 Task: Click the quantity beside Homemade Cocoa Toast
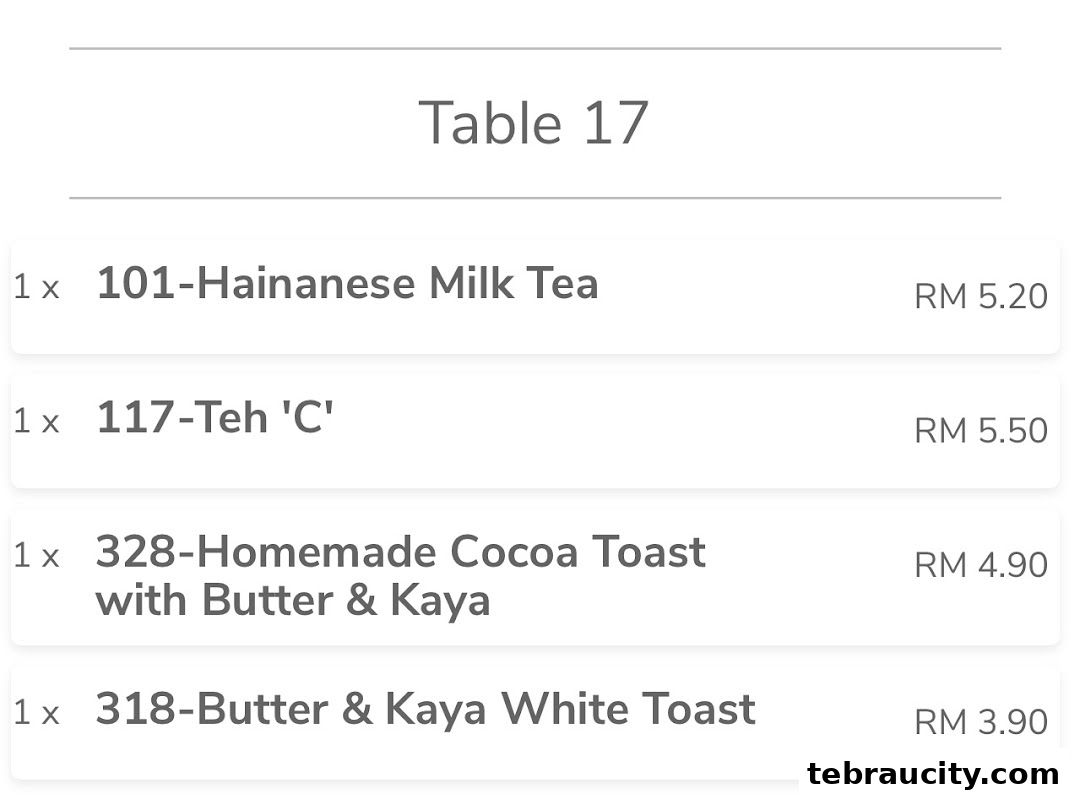pos(36,556)
